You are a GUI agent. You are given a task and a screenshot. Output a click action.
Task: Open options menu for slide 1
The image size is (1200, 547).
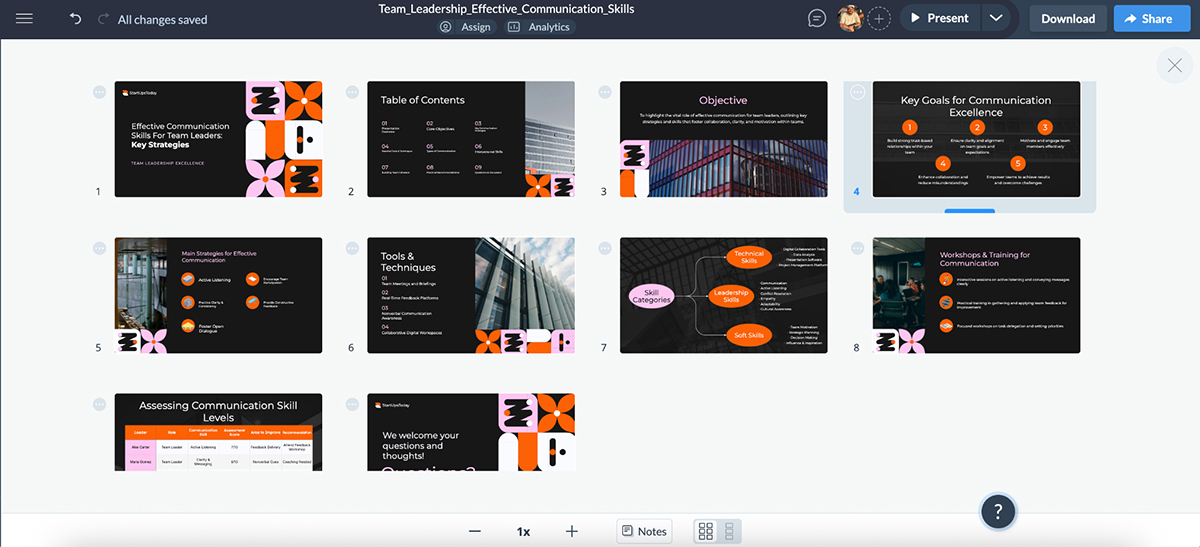pos(99,92)
